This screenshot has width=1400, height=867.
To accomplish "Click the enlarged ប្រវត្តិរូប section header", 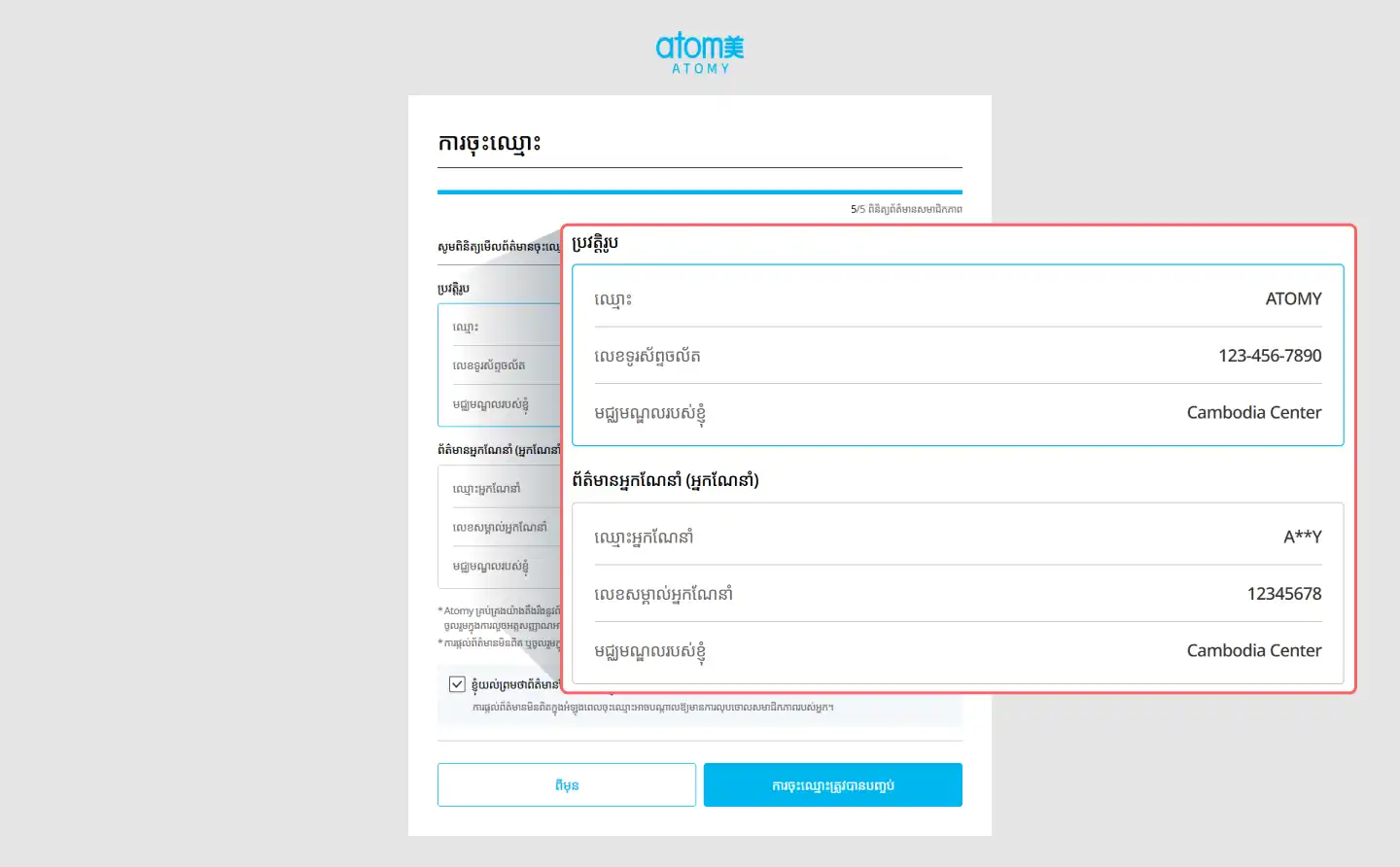I will [x=595, y=244].
